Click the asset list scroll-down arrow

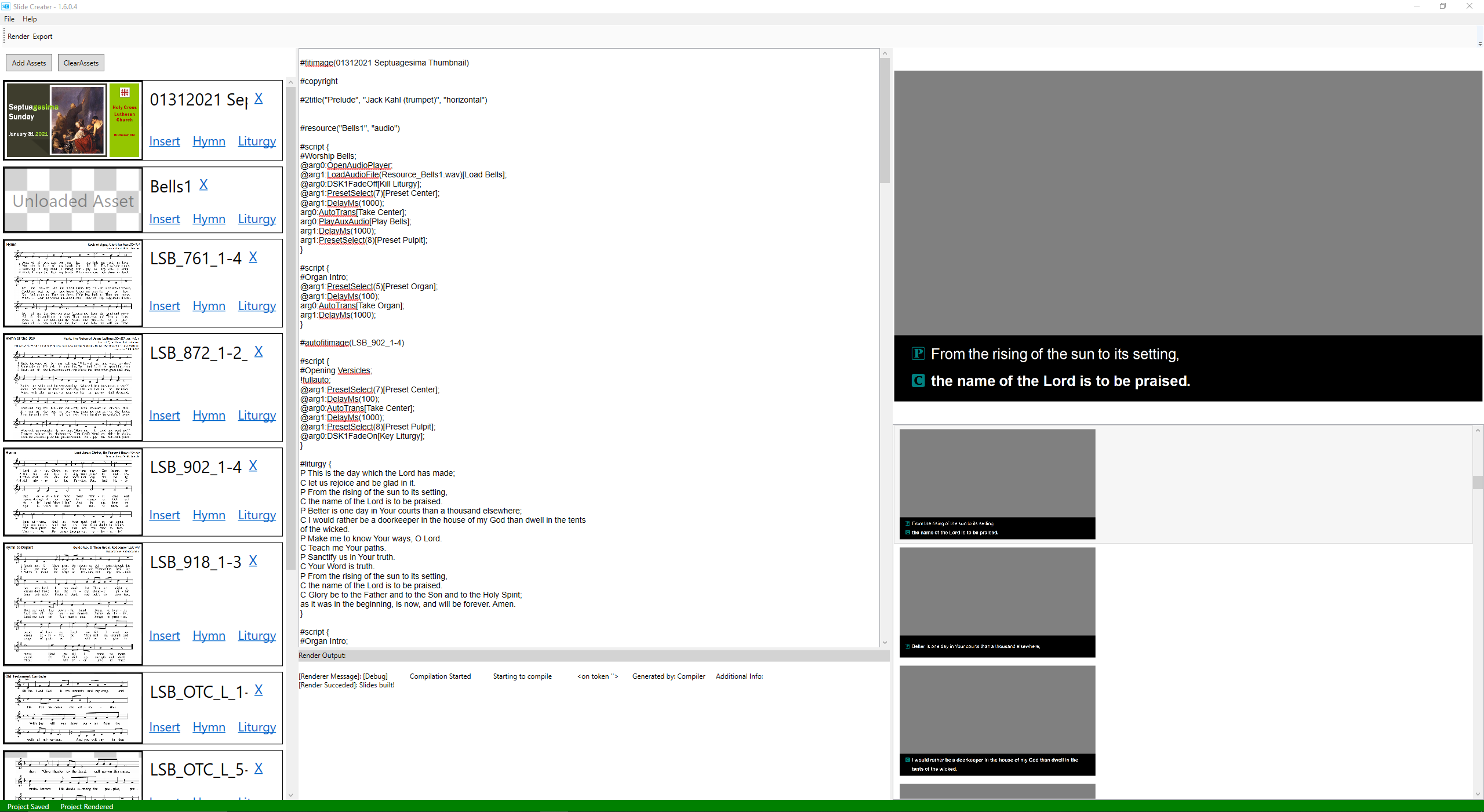coord(290,795)
